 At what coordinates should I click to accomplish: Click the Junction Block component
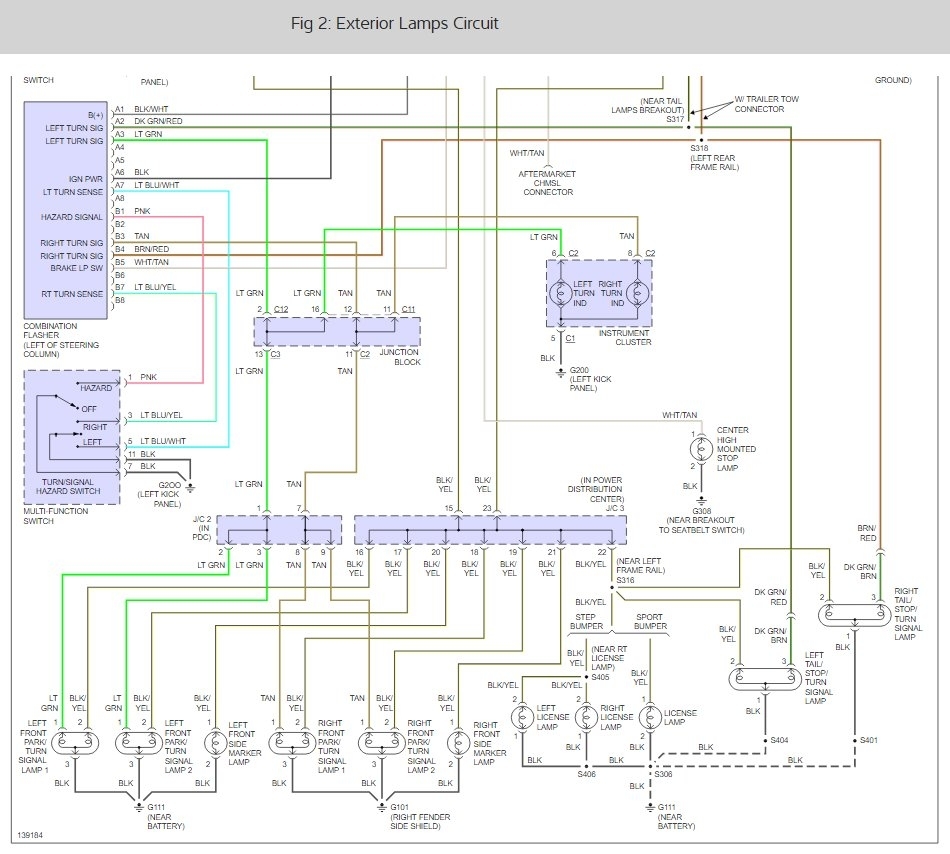(337, 331)
